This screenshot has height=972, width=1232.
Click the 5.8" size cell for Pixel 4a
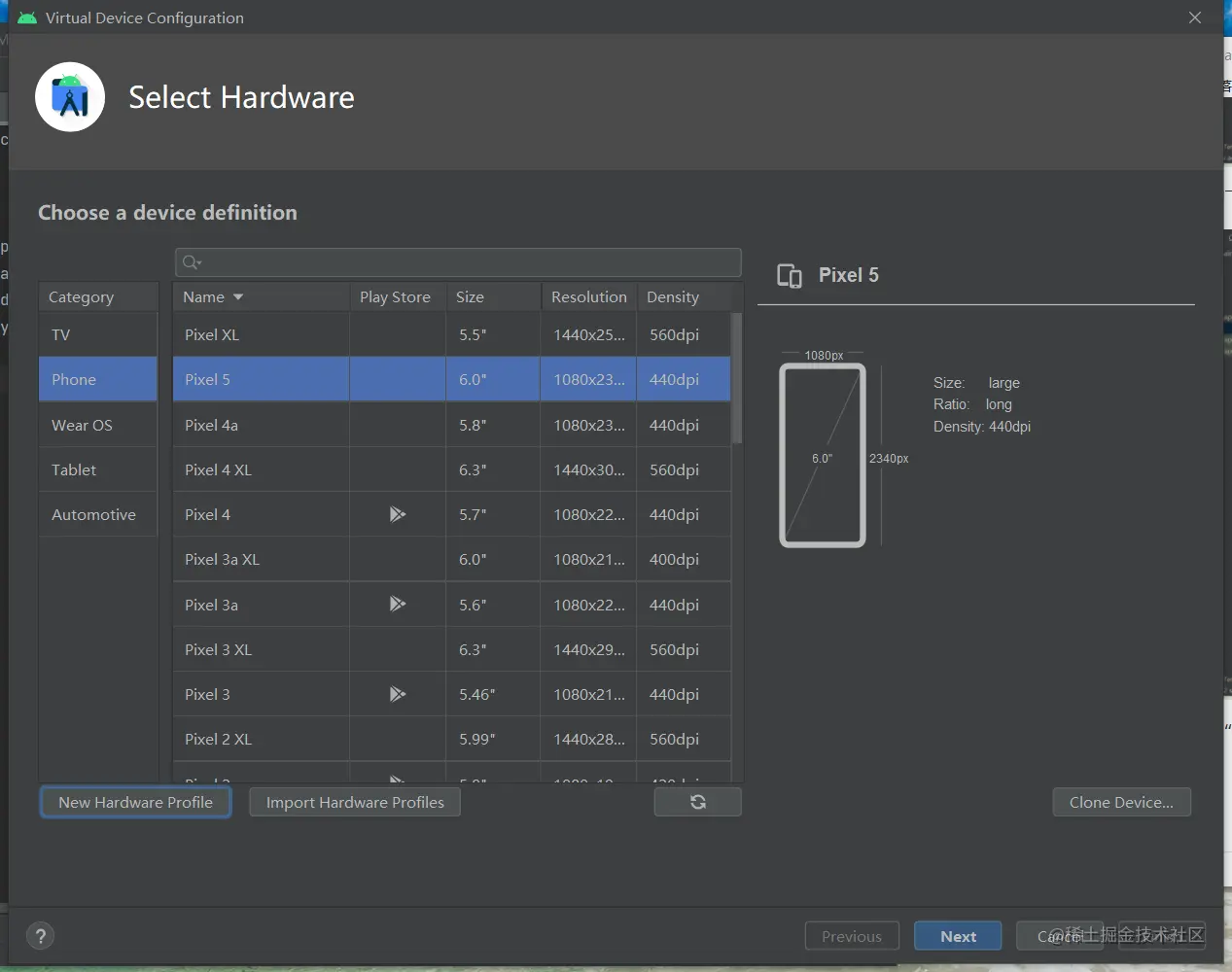click(x=493, y=425)
